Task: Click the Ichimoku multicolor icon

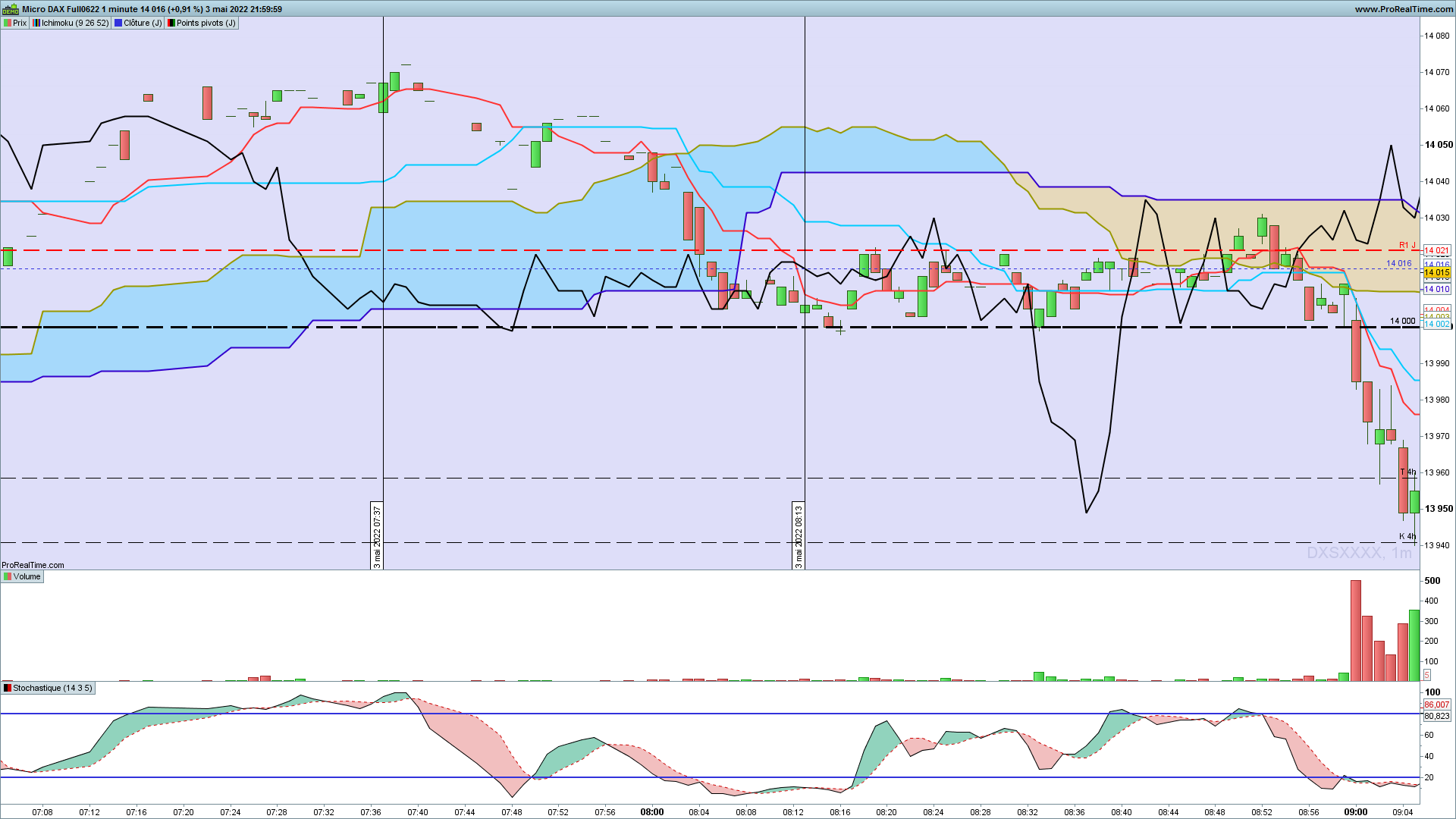Action: click(36, 23)
